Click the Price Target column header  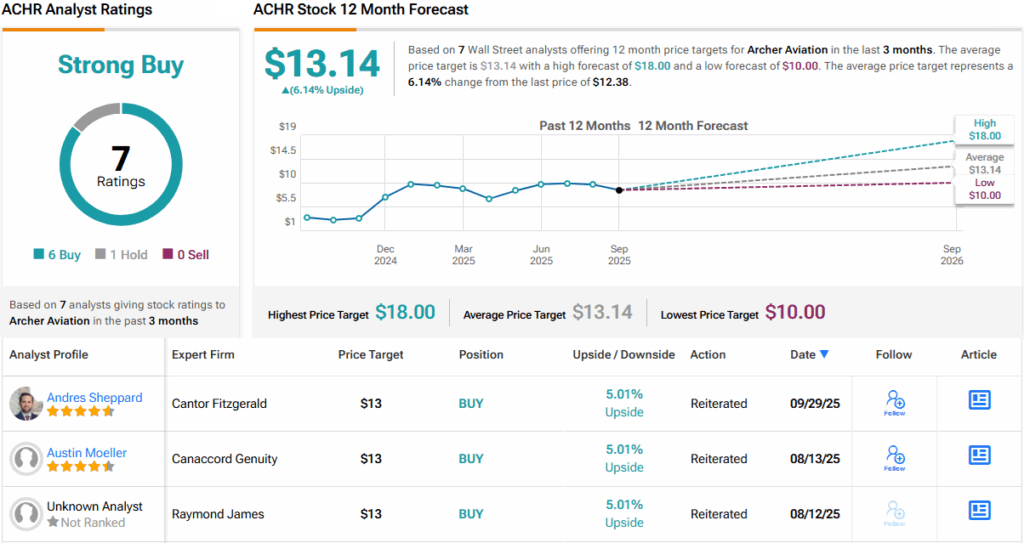[371, 354]
